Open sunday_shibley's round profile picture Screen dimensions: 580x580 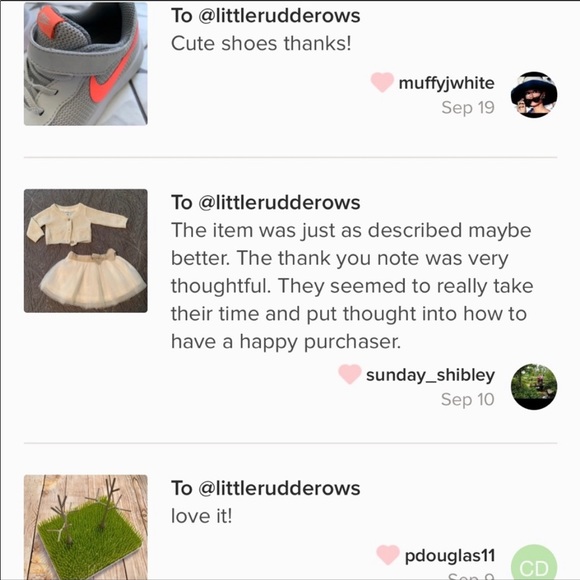(x=534, y=387)
